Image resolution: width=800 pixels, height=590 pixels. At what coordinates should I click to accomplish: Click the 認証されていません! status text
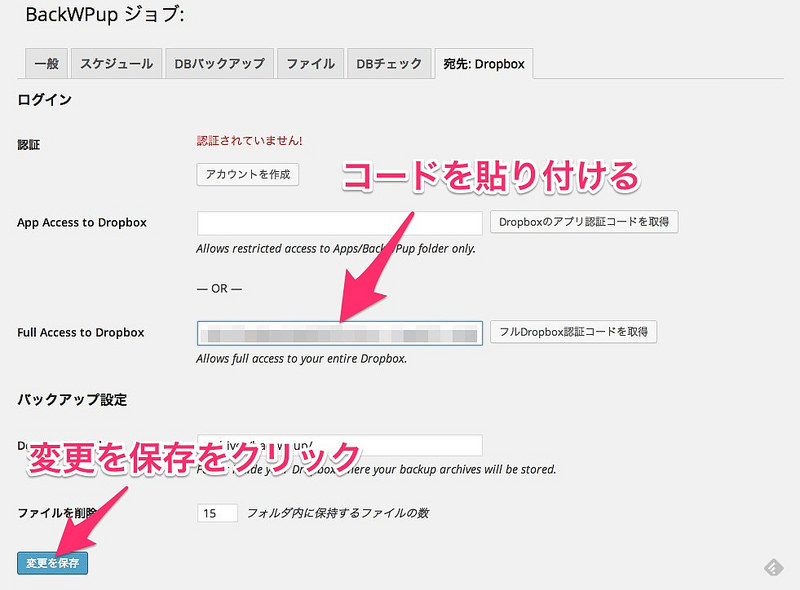click(x=249, y=141)
